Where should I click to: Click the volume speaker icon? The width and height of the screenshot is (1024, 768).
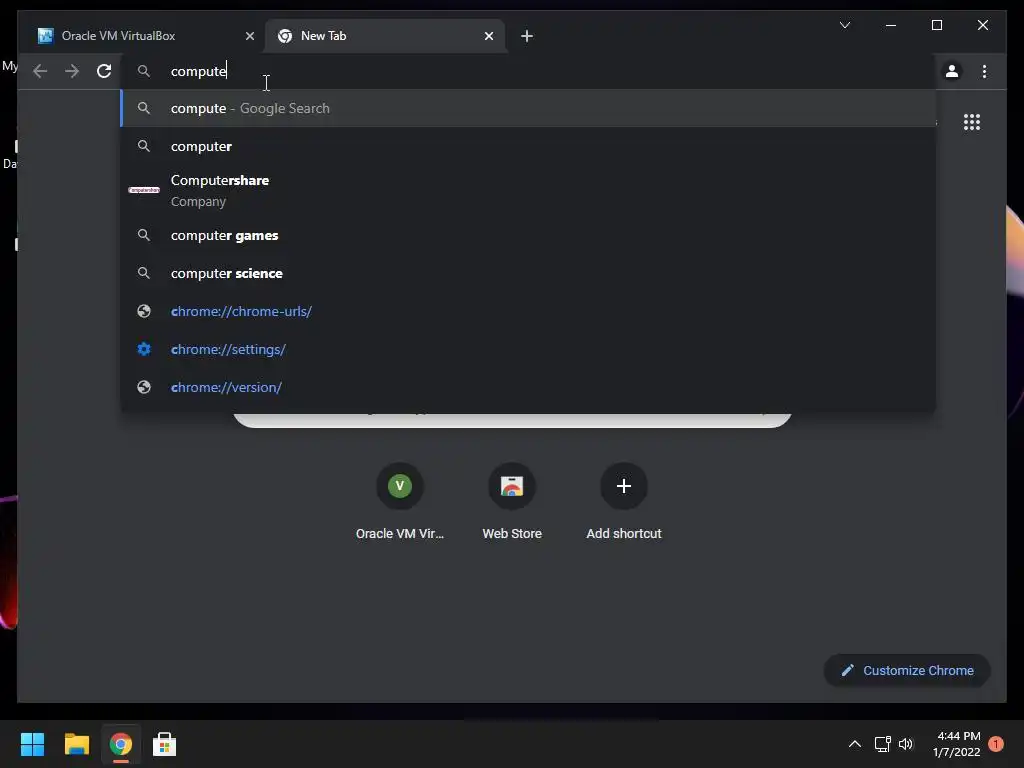[906, 744]
